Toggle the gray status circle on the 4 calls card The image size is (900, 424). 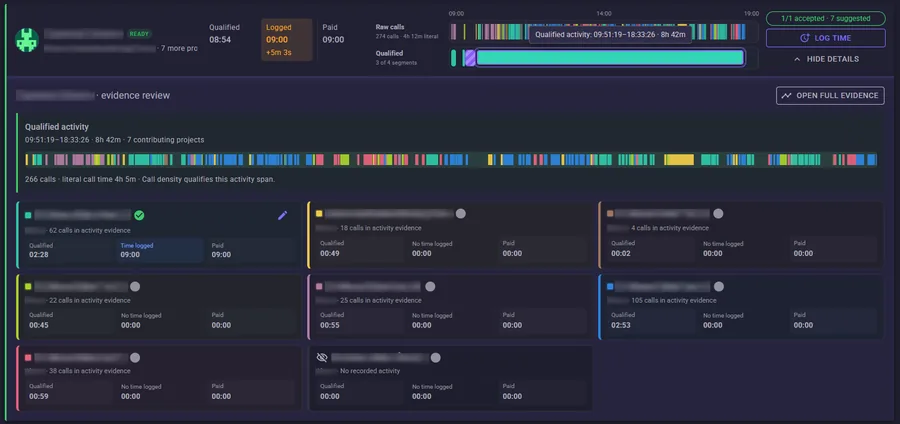tap(718, 213)
